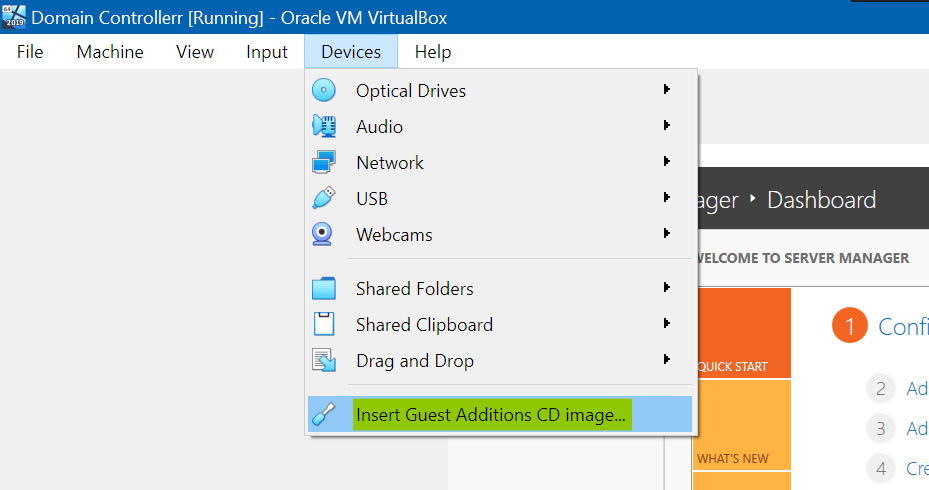929x490 pixels.
Task: Click the Dashboard breadcrumb in Server Manager
Action: 821,200
